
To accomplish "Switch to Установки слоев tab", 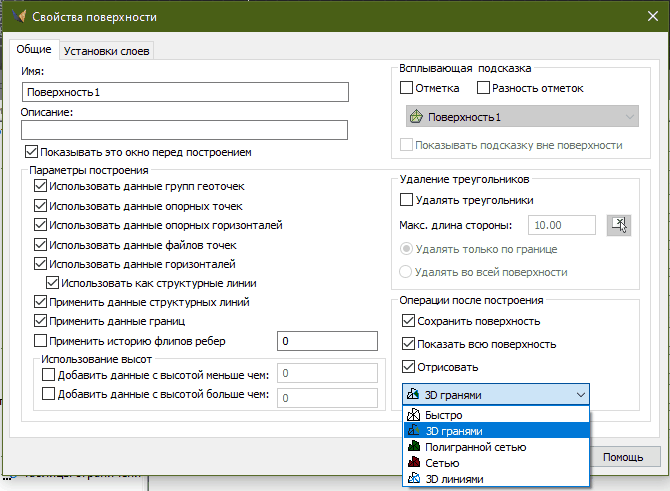I will (108, 51).
